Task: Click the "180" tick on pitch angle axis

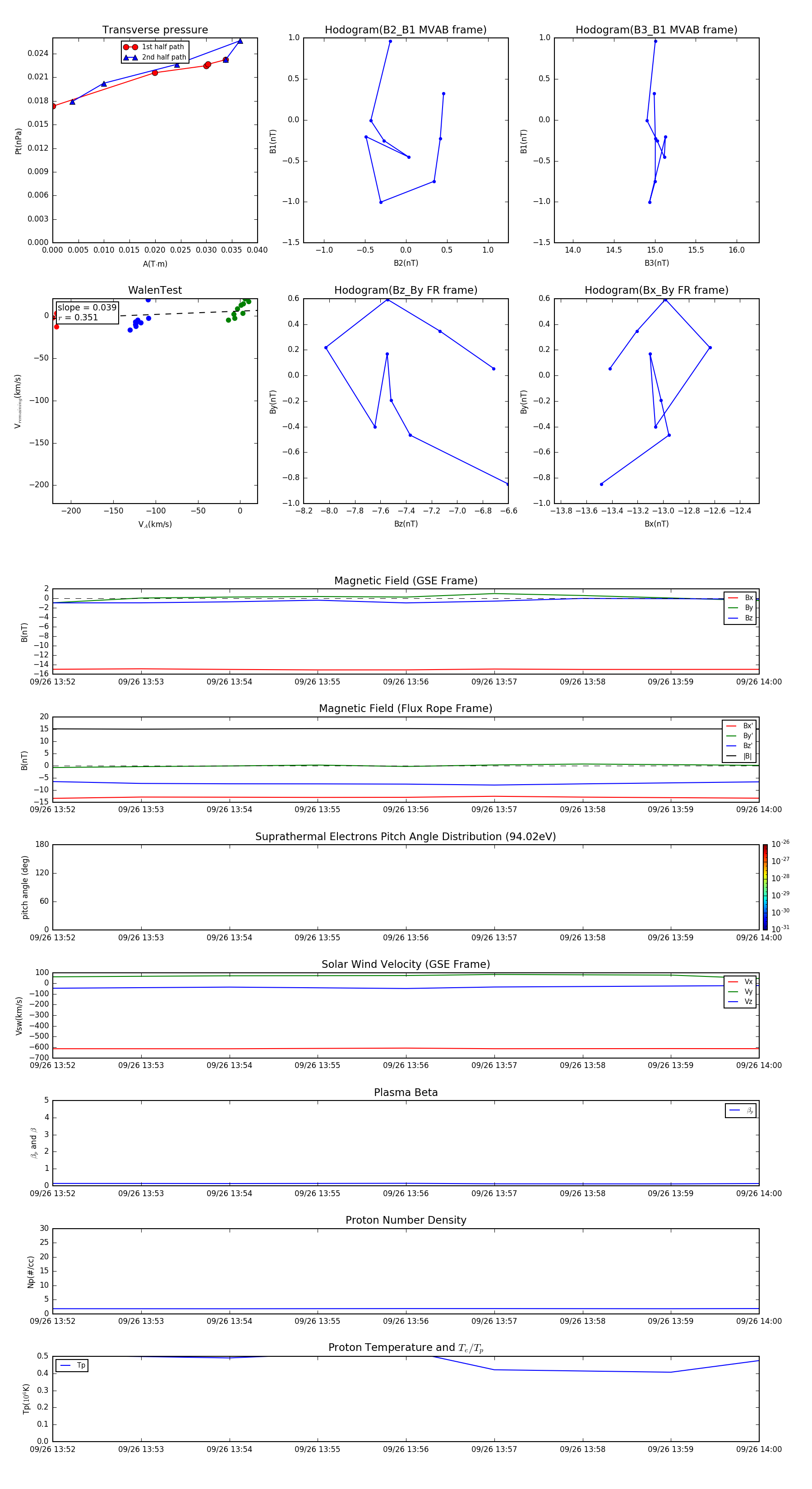Action: [x=42, y=845]
